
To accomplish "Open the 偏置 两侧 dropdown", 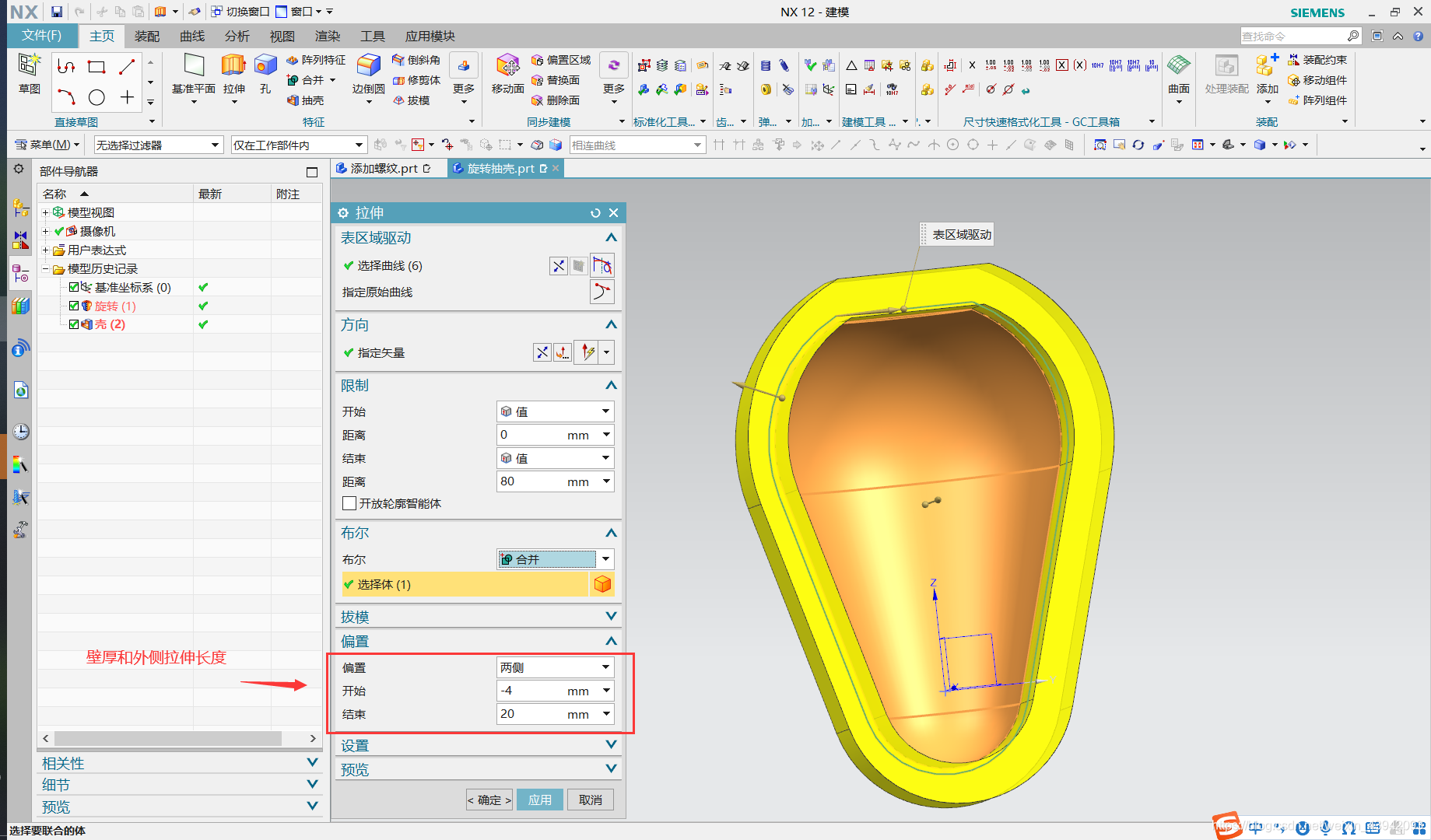I will (556, 667).
